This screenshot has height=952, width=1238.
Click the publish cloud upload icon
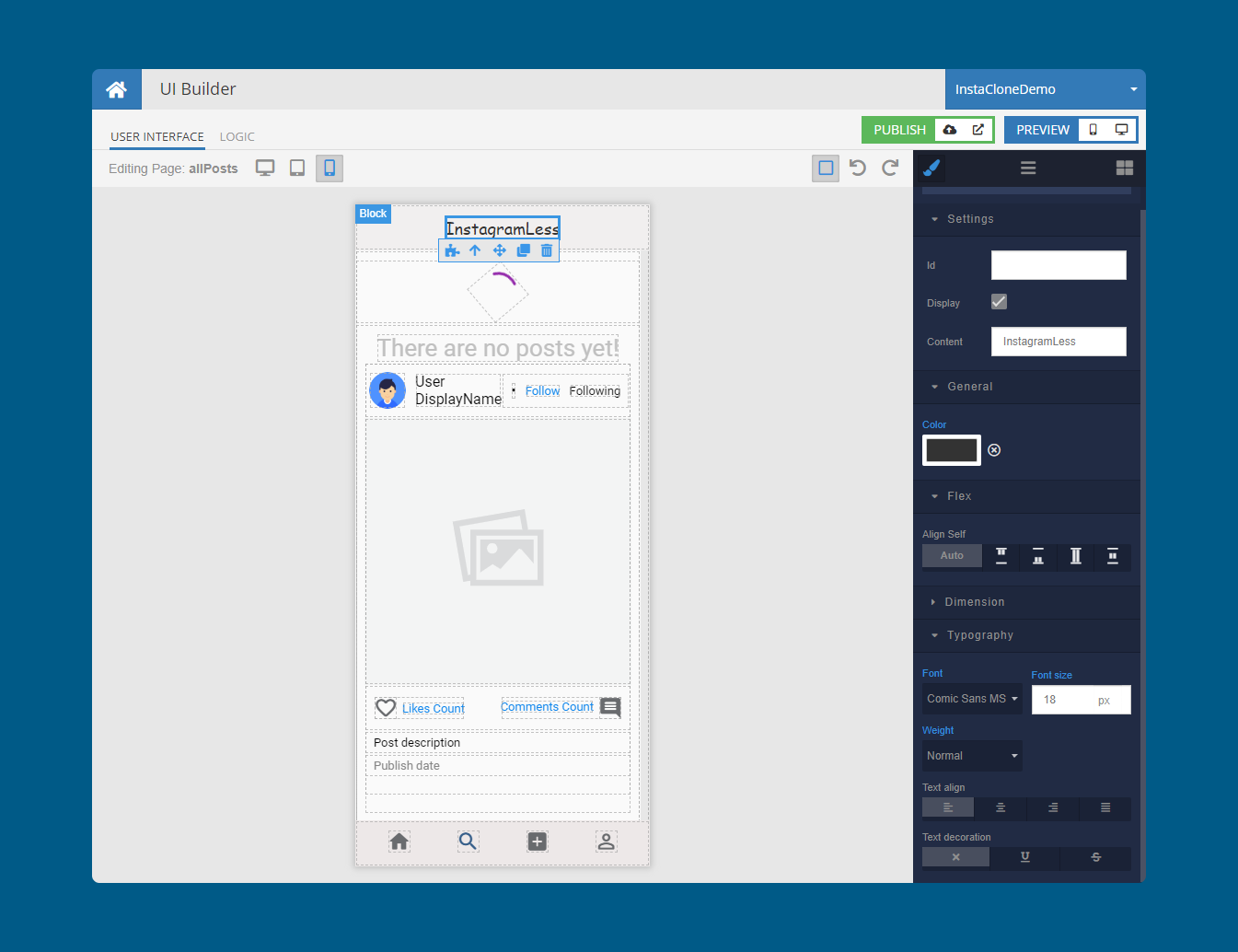[x=950, y=130]
